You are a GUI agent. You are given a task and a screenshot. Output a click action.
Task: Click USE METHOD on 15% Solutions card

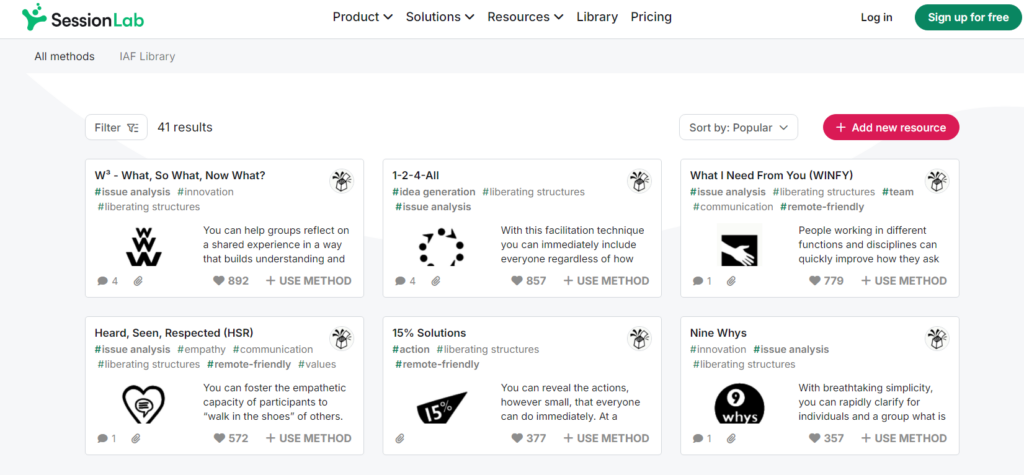coord(606,438)
